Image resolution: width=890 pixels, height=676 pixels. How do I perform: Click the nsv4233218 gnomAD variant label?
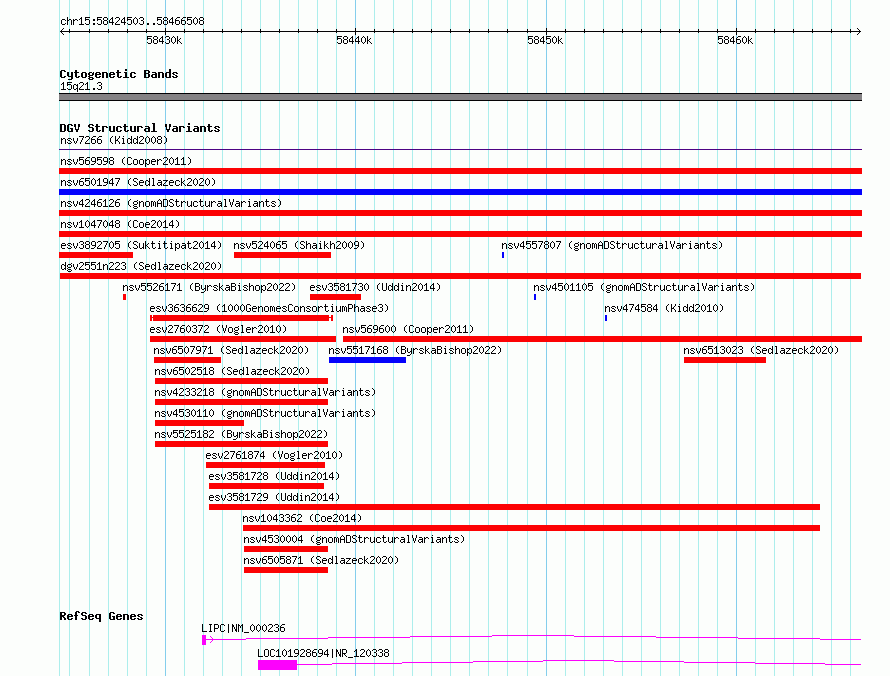pyautogui.click(x=265, y=392)
